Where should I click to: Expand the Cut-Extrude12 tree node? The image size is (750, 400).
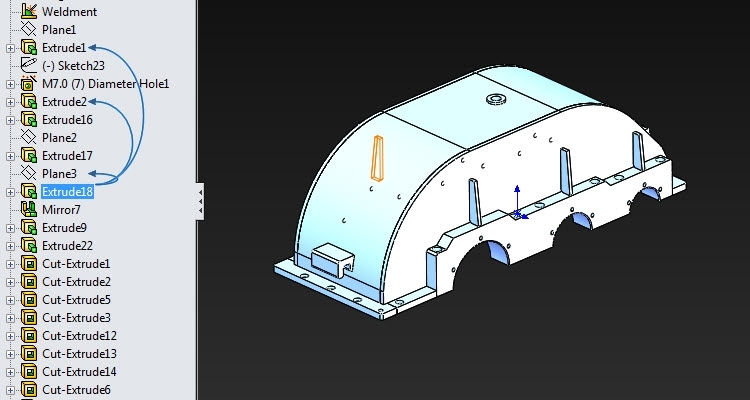pyautogui.click(x=10, y=336)
